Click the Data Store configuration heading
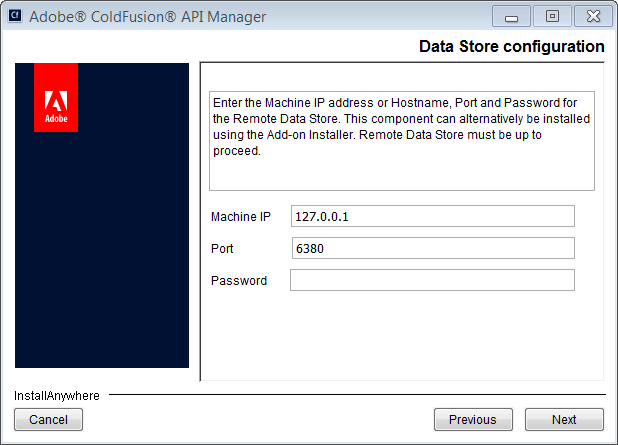The width and height of the screenshot is (618, 445). pyautogui.click(x=511, y=47)
